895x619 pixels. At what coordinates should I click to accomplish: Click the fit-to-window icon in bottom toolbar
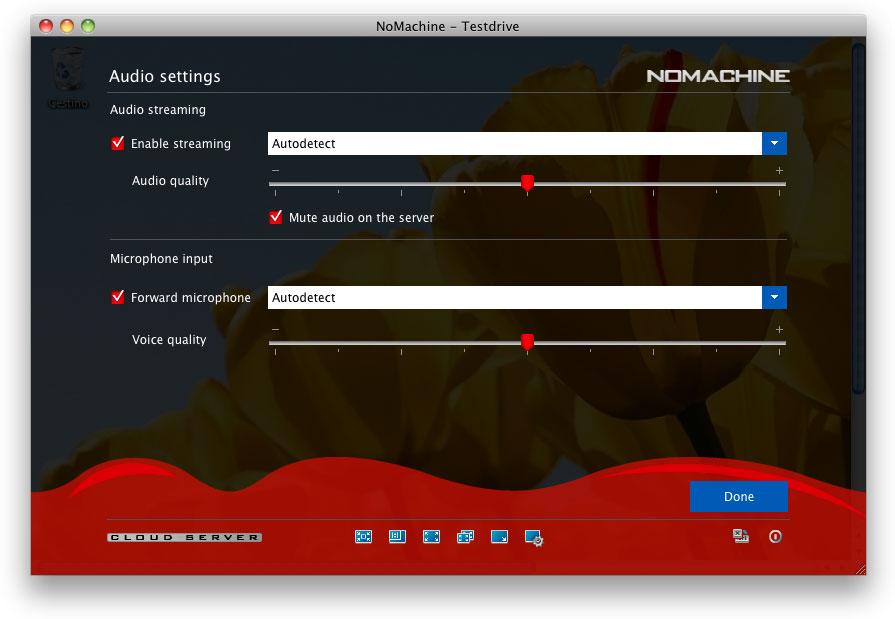(x=363, y=537)
